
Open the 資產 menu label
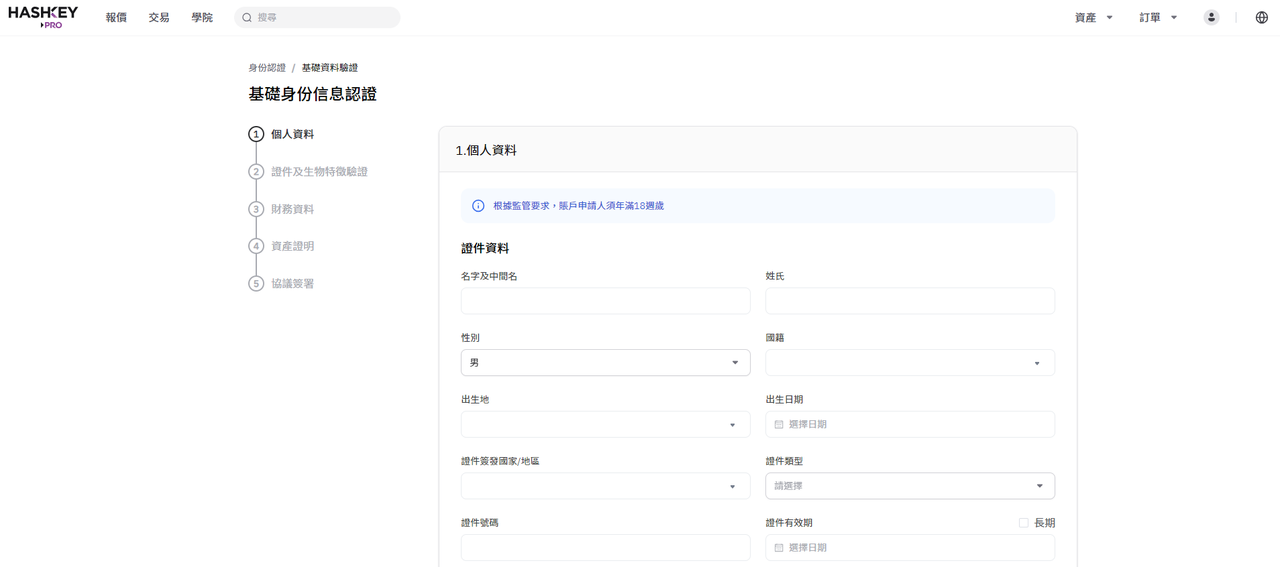(1085, 18)
